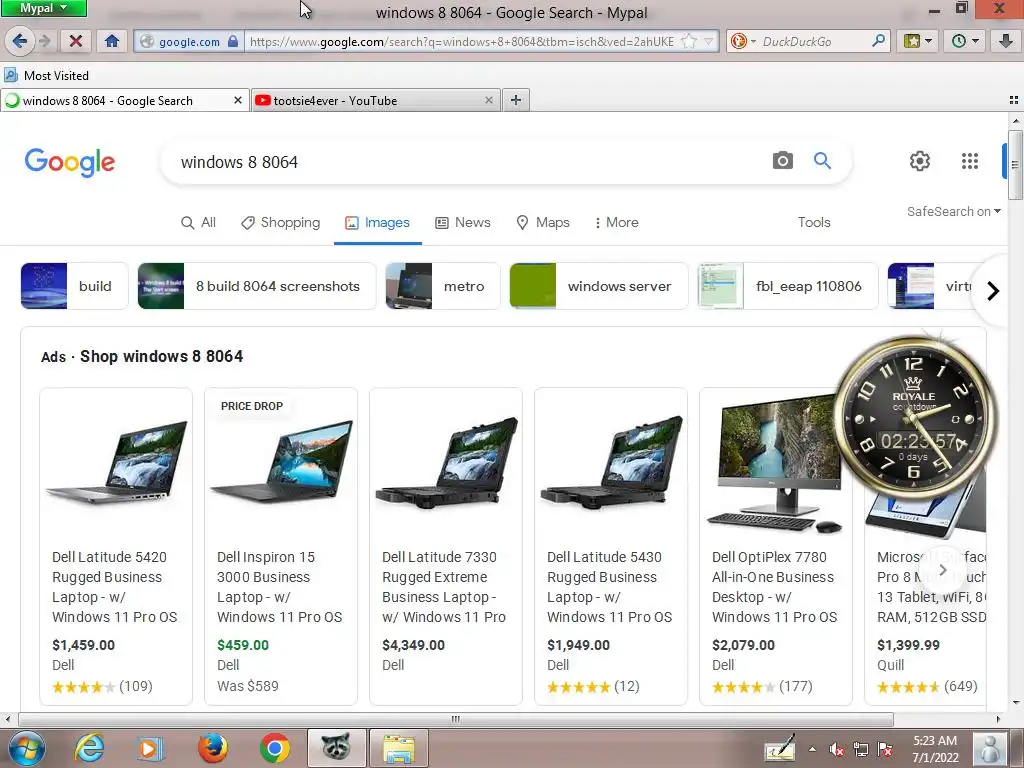Click the taskbar clock showing 5:23 AM

(x=935, y=749)
